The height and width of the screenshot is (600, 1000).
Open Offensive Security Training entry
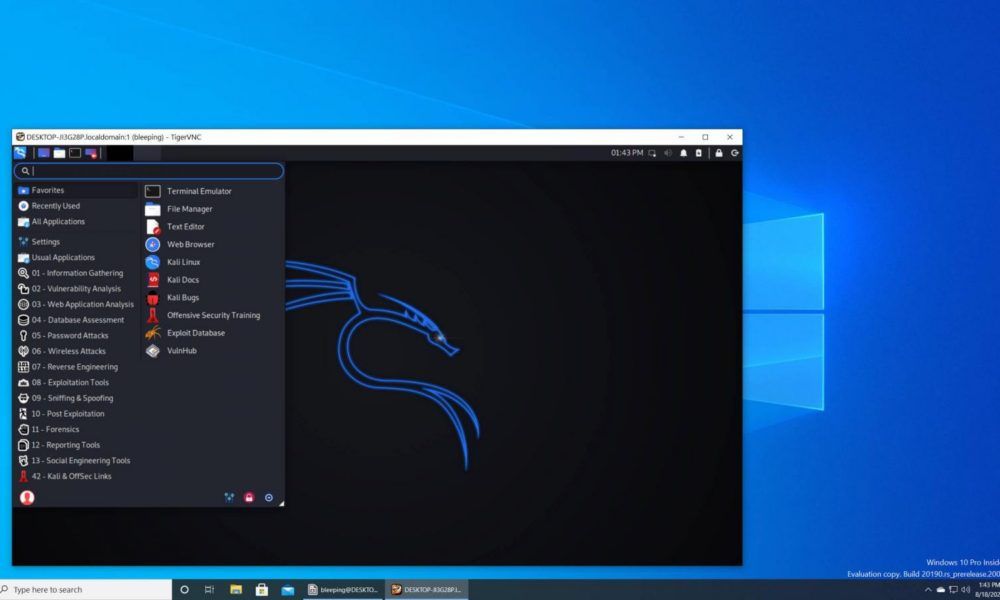pyautogui.click(x=213, y=316)
